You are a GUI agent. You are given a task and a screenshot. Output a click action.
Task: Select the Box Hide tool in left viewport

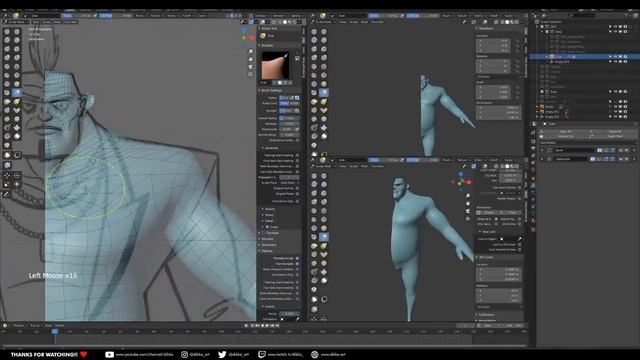coord(17,155)
